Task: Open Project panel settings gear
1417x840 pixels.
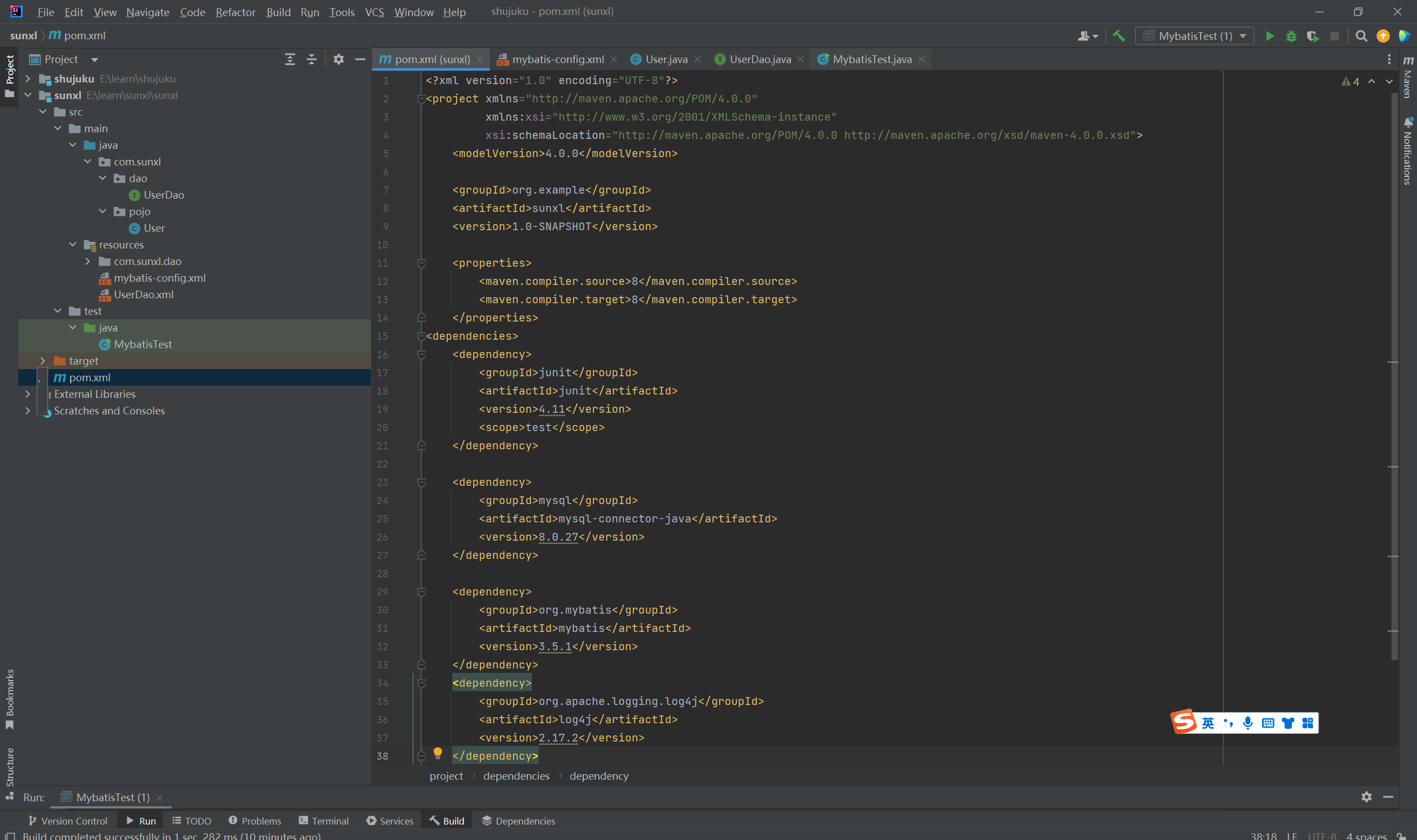Action: (339, 59)
